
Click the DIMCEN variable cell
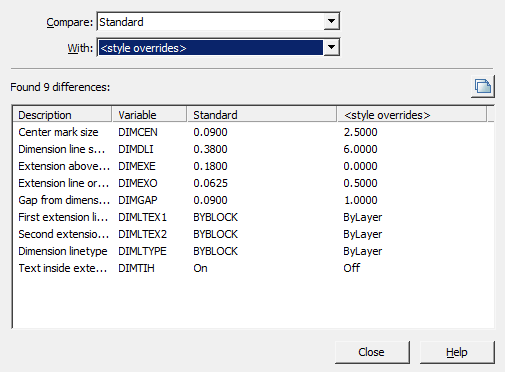(138, 132)
